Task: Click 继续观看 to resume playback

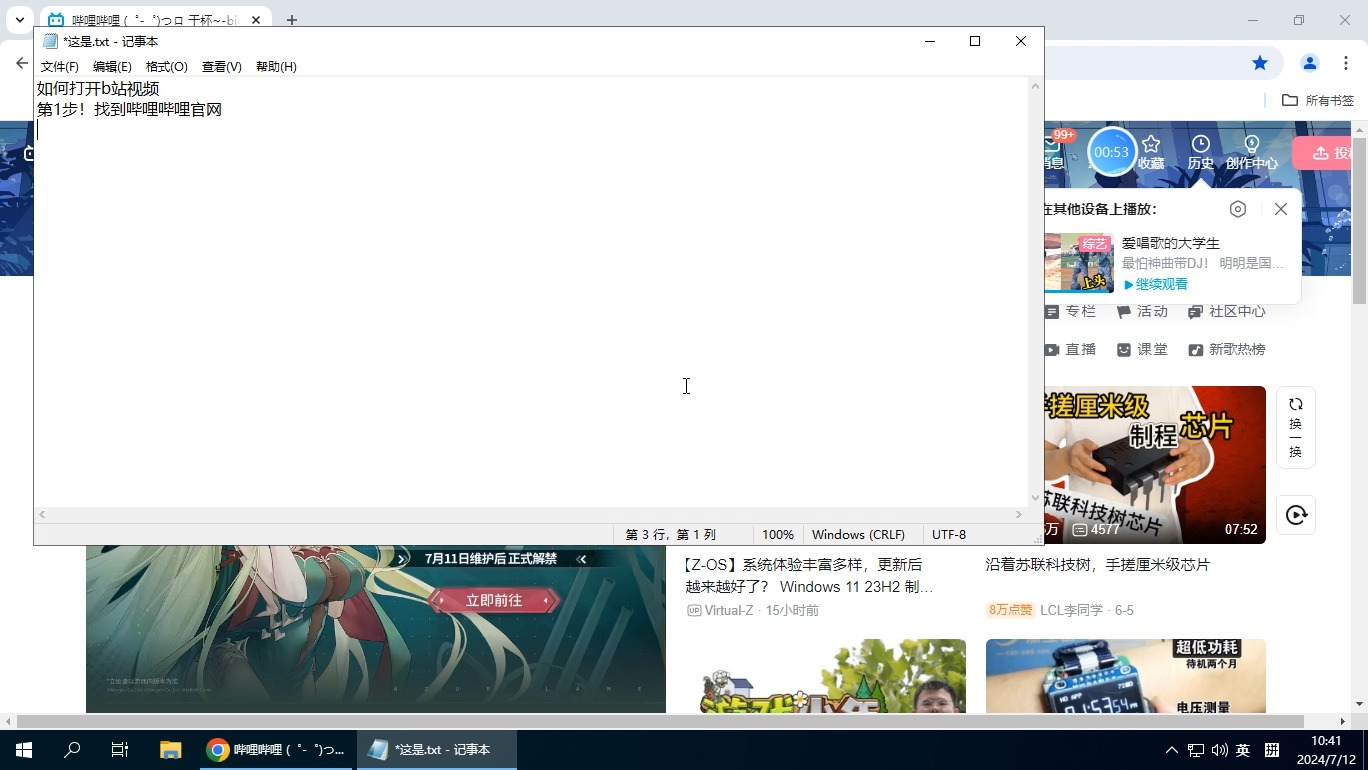Action: tap(1156, 284)
